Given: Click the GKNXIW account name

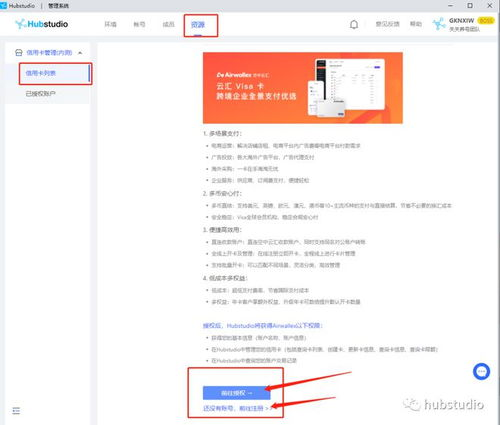Looking at the screenshot, I should [461, 20].
